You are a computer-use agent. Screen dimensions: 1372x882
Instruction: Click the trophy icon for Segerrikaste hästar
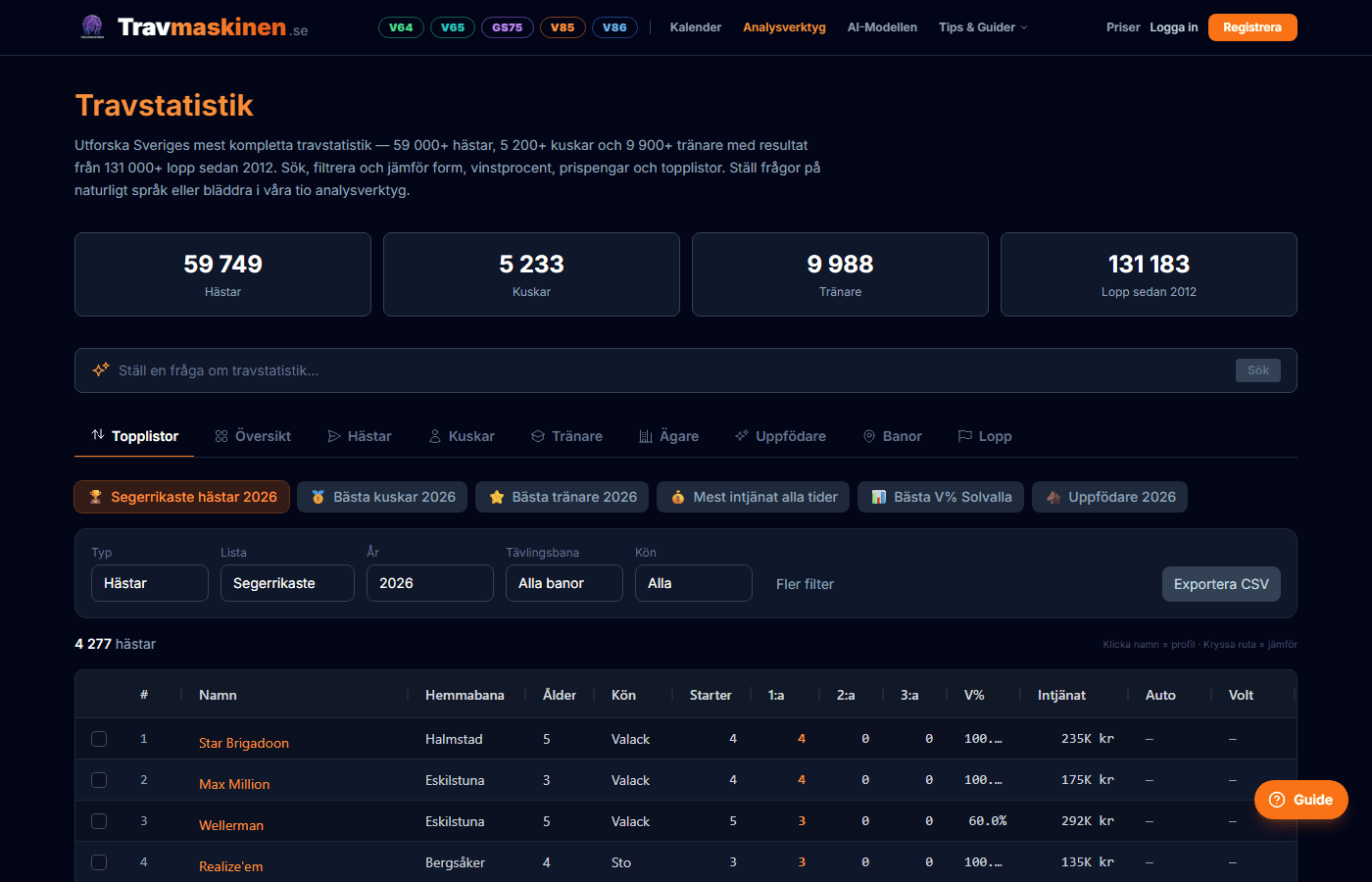tap(96, 497)
